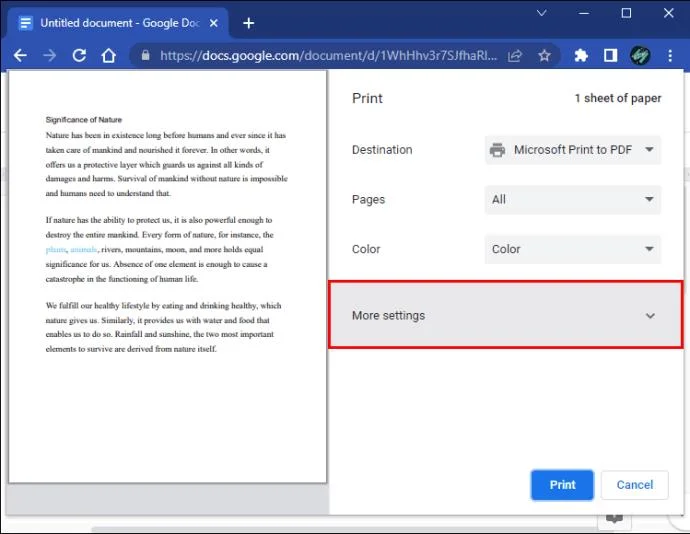This screenshot has height=534, width=690.
Task: Share this page using share icon
Action: pos(515,55)
